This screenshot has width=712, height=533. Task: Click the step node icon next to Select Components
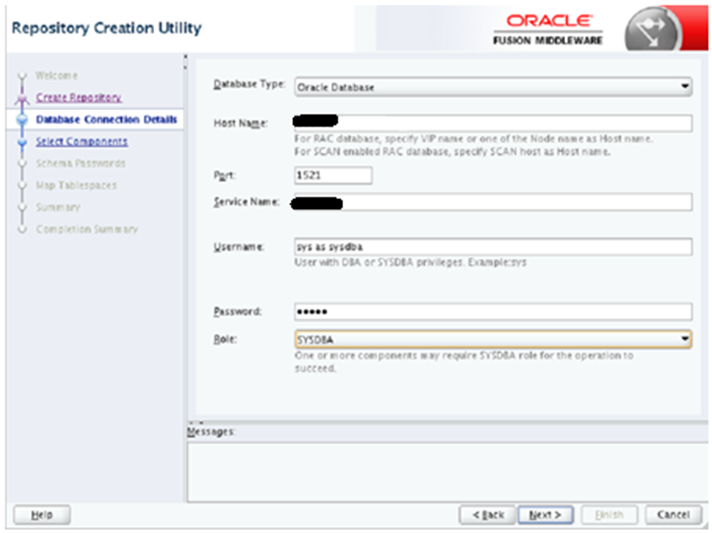pos(22,142)
